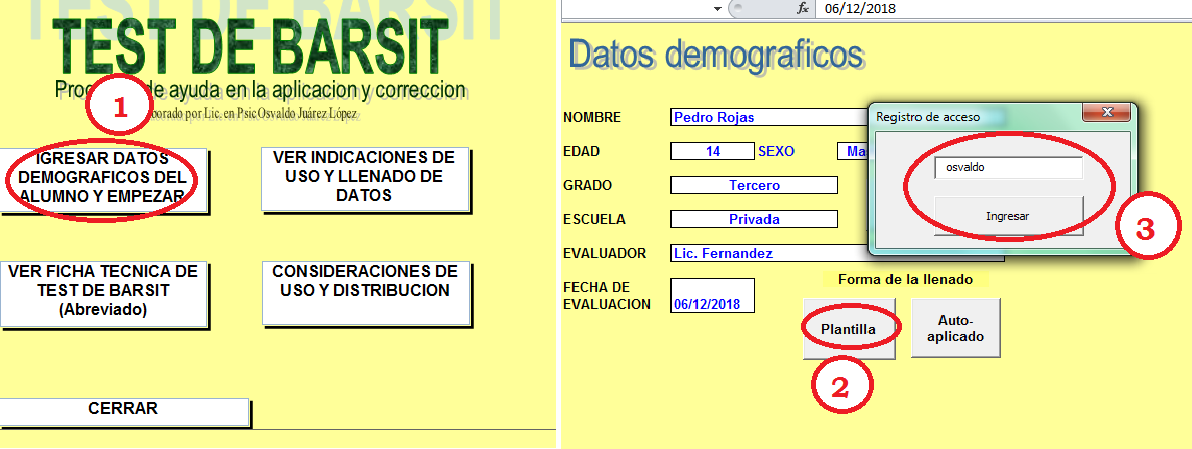Click the CERRAR button

tap(124, 411)
